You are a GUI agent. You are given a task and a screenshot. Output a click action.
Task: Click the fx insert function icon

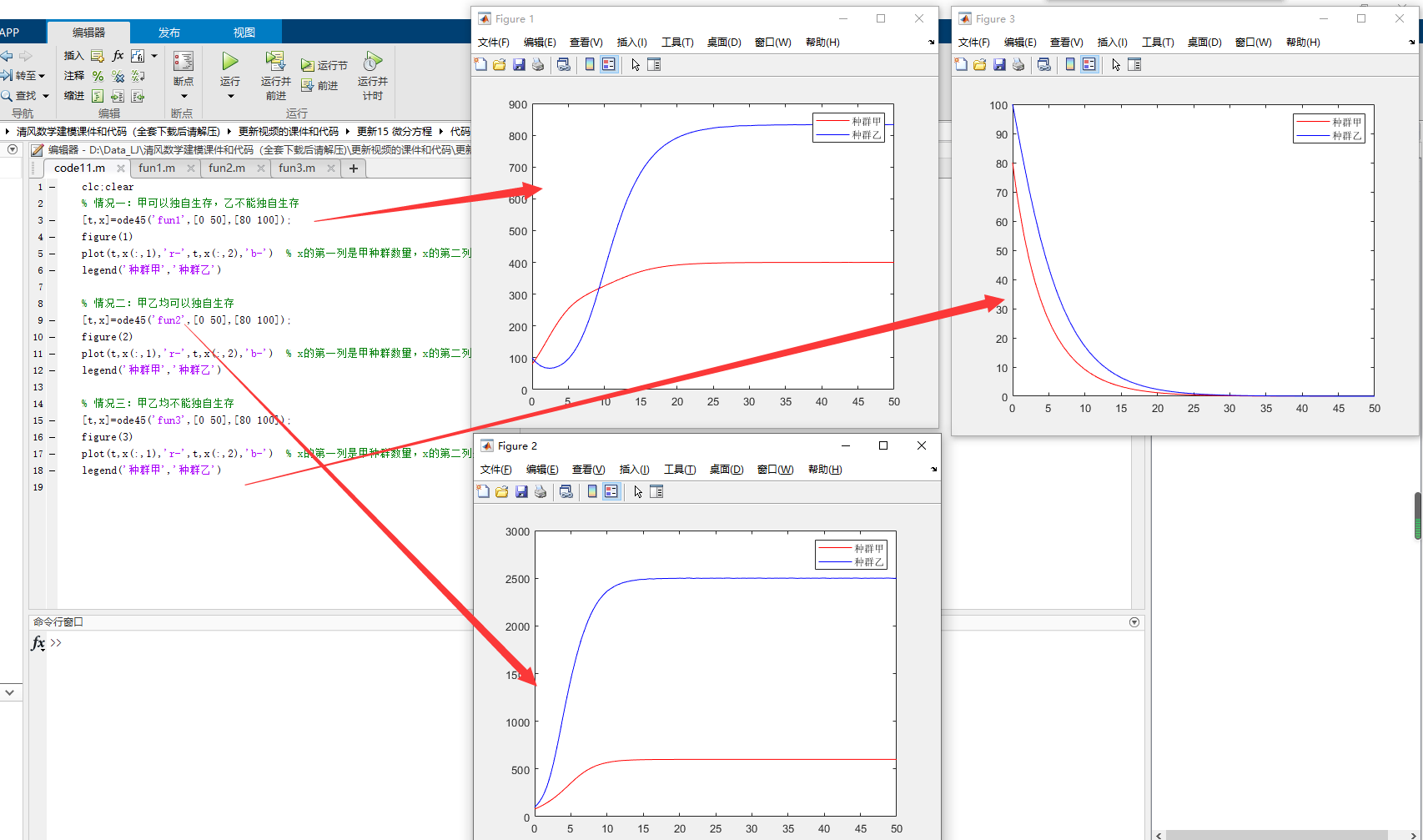pyautogui.click(x=118, y=56)
